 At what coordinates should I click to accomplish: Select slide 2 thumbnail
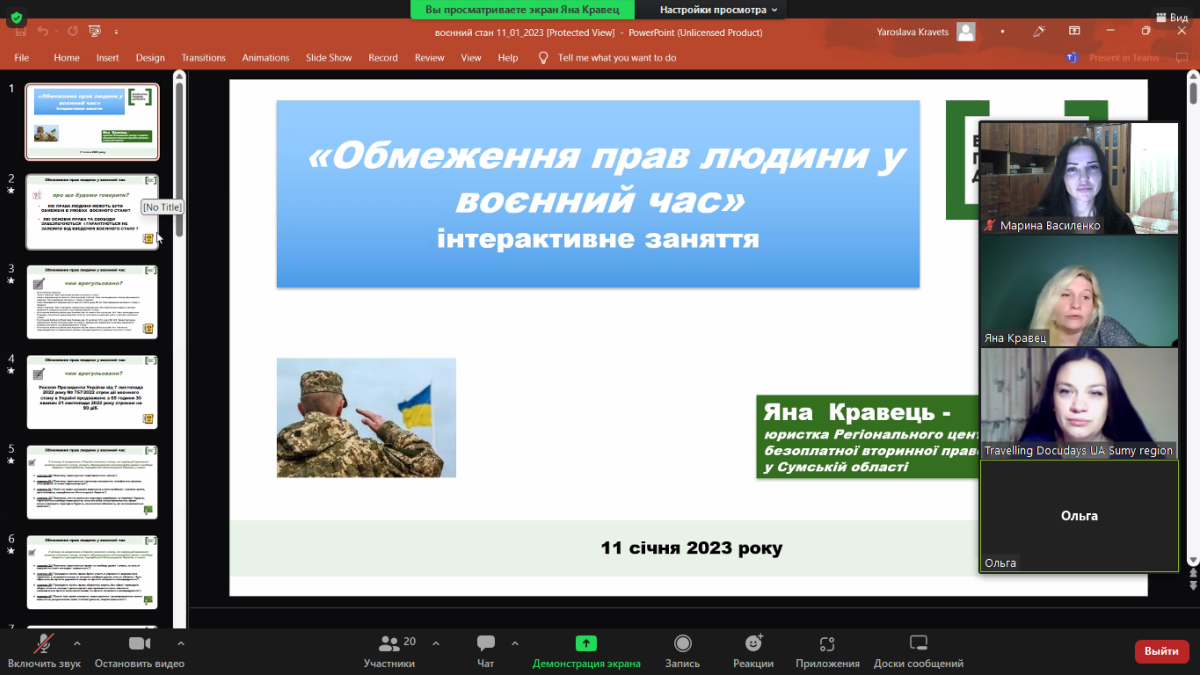point(92,212)
